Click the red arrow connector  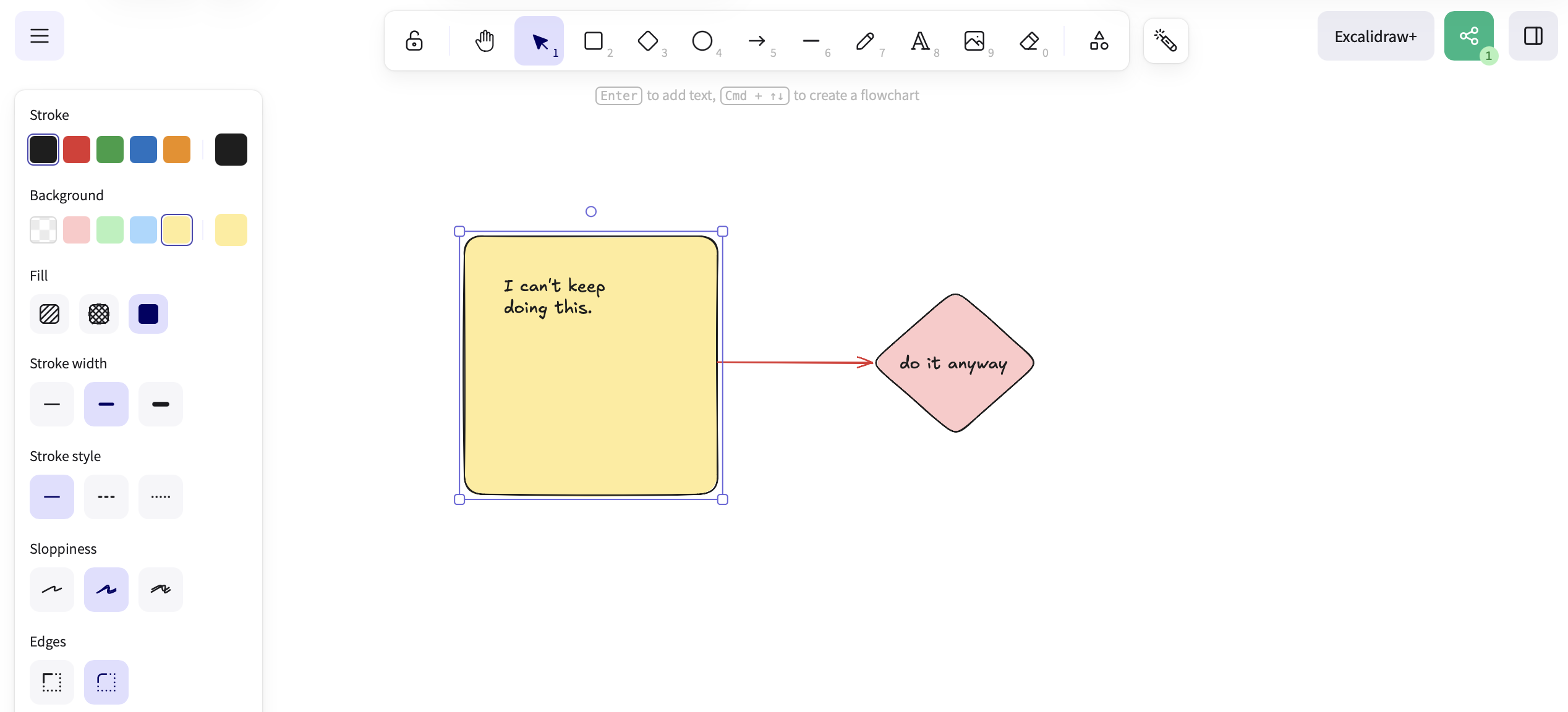(x=795, y=362)
